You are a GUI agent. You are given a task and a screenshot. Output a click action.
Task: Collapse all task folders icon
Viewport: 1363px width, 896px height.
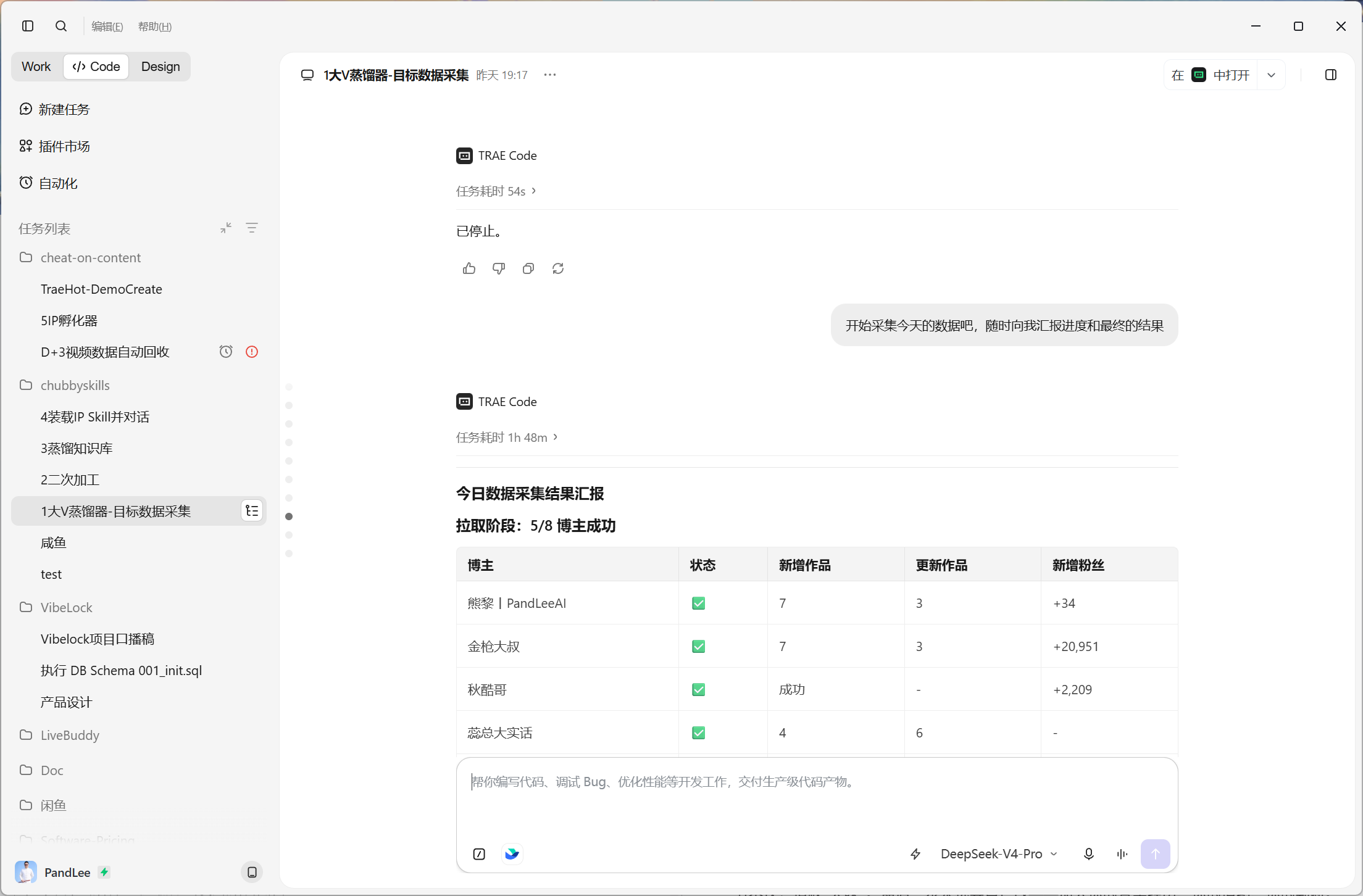[x=226, y=228]
